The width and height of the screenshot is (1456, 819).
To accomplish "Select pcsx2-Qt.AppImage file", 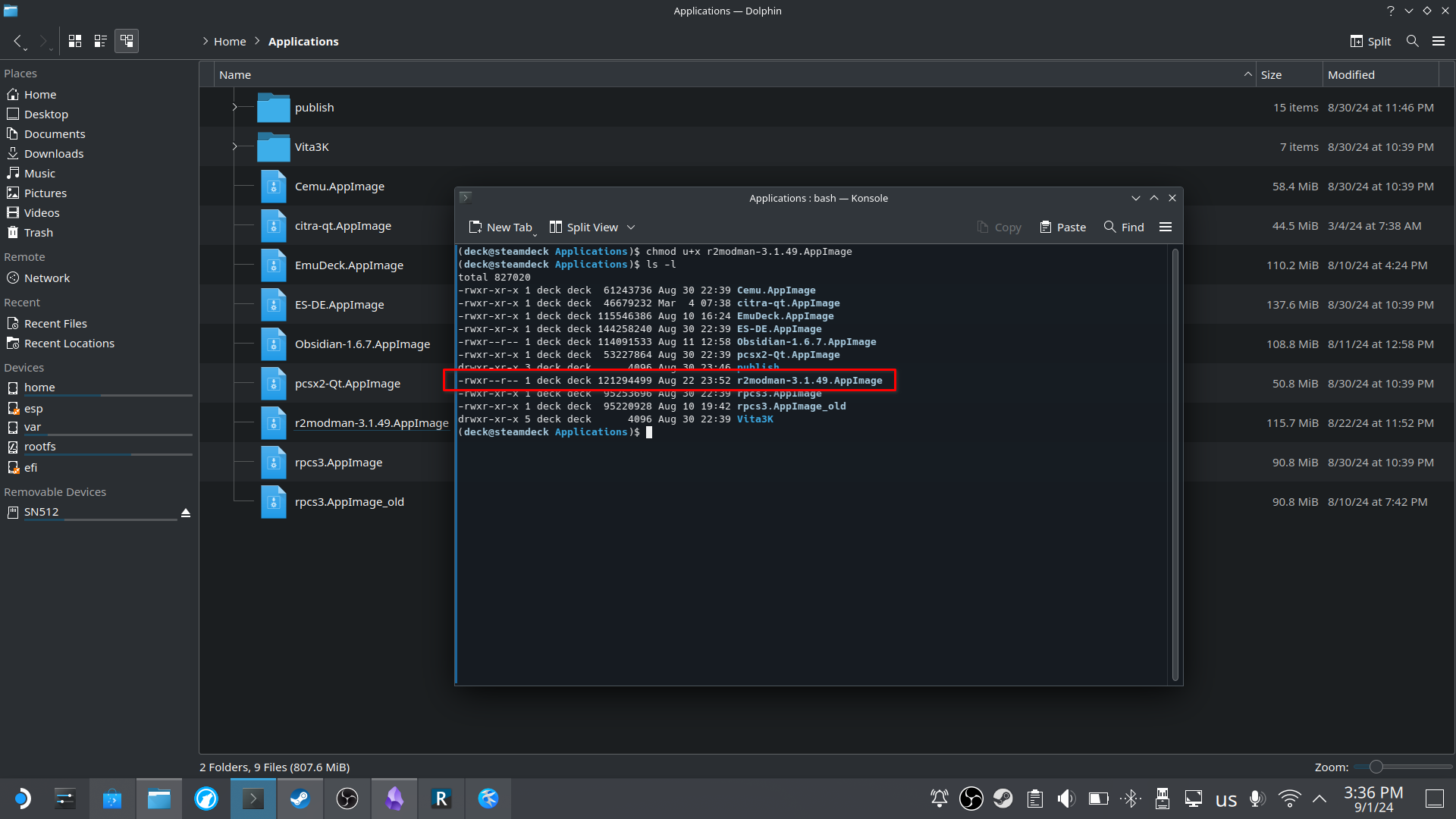I will pos(347,384).
